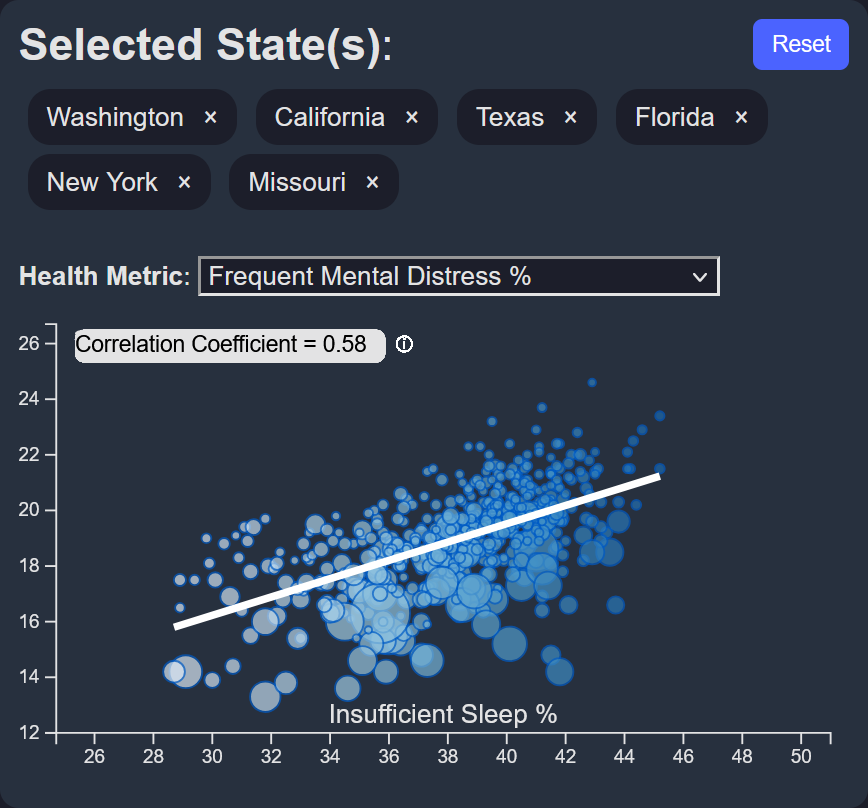
Task: Remove Washington using its × icon
Action: point(210,117)
